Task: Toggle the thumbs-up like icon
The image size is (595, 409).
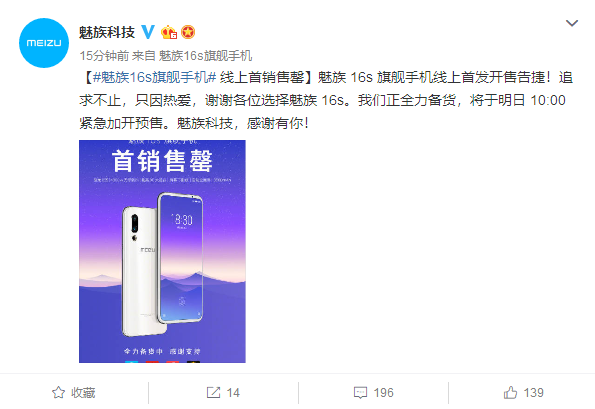Action: click(510, 392)
